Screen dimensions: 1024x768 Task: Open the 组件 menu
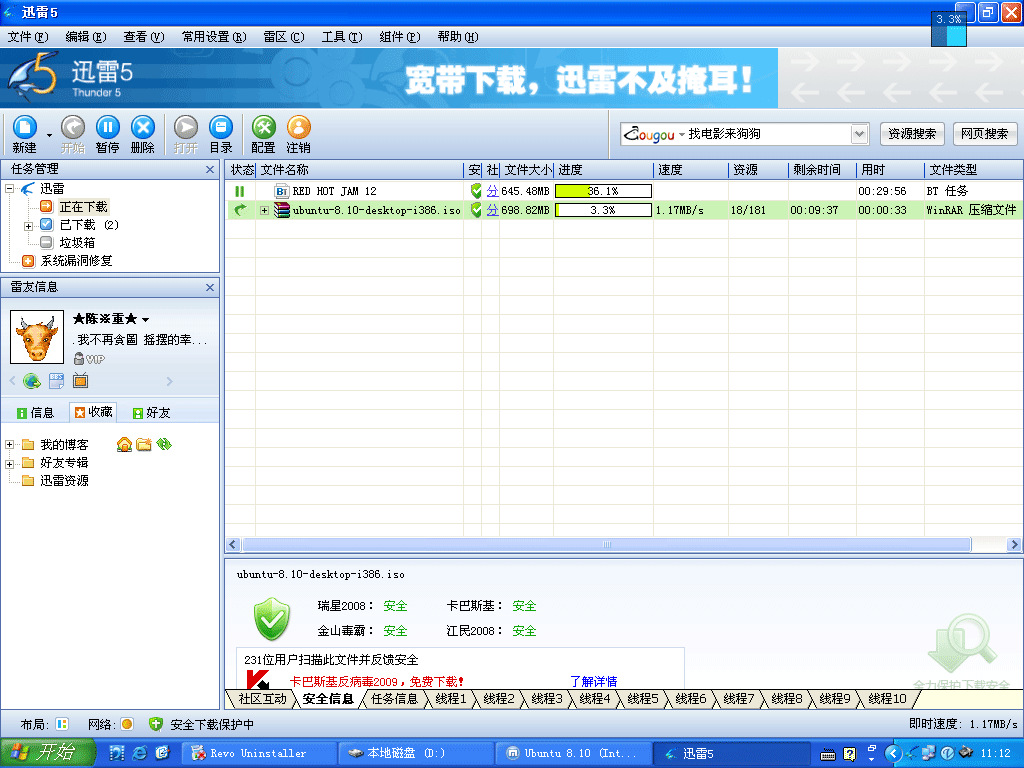pos(400,37)
